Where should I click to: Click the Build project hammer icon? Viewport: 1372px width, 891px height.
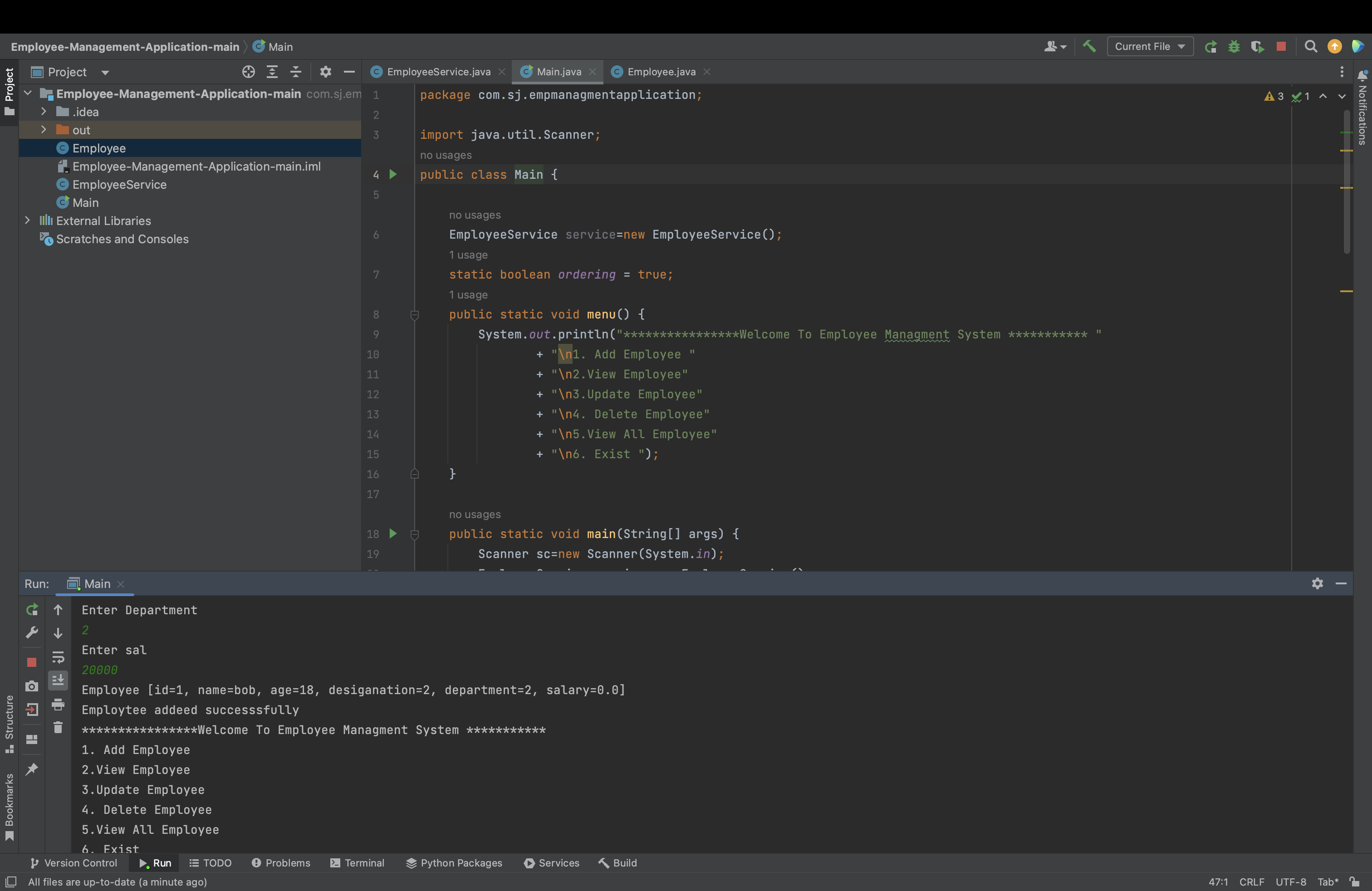coord(1089,46)
